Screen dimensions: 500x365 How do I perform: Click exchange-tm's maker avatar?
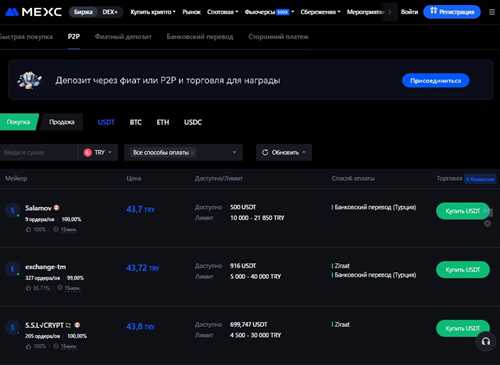[13, 269]
